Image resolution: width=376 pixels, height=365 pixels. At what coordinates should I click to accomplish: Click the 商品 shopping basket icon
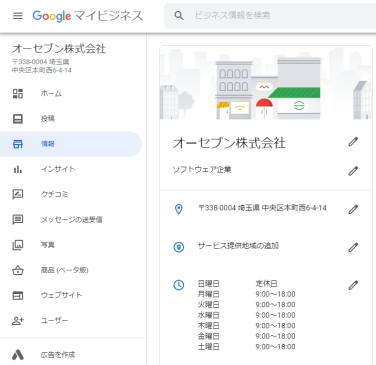click(x=18, y=270)
